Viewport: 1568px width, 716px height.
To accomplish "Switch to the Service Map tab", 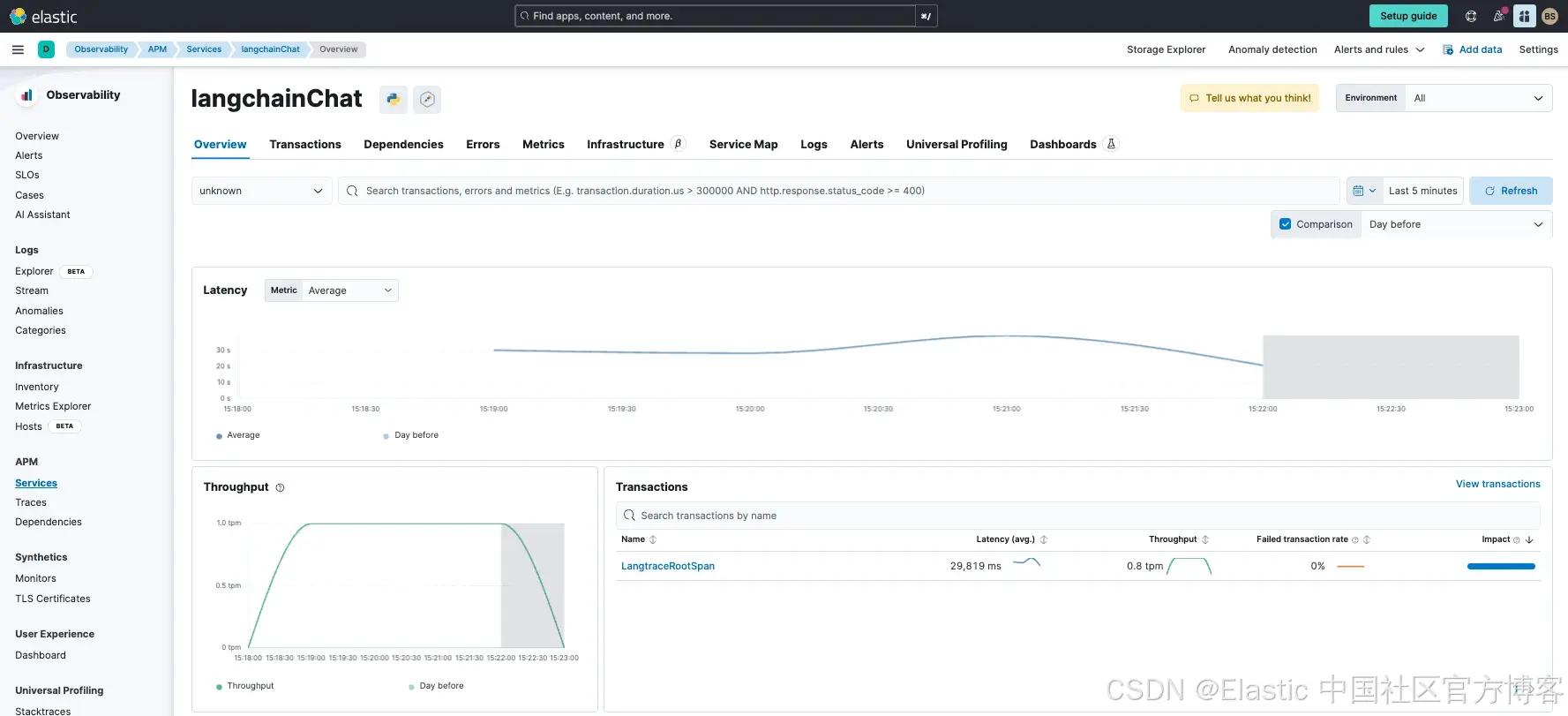I will 744,144.
